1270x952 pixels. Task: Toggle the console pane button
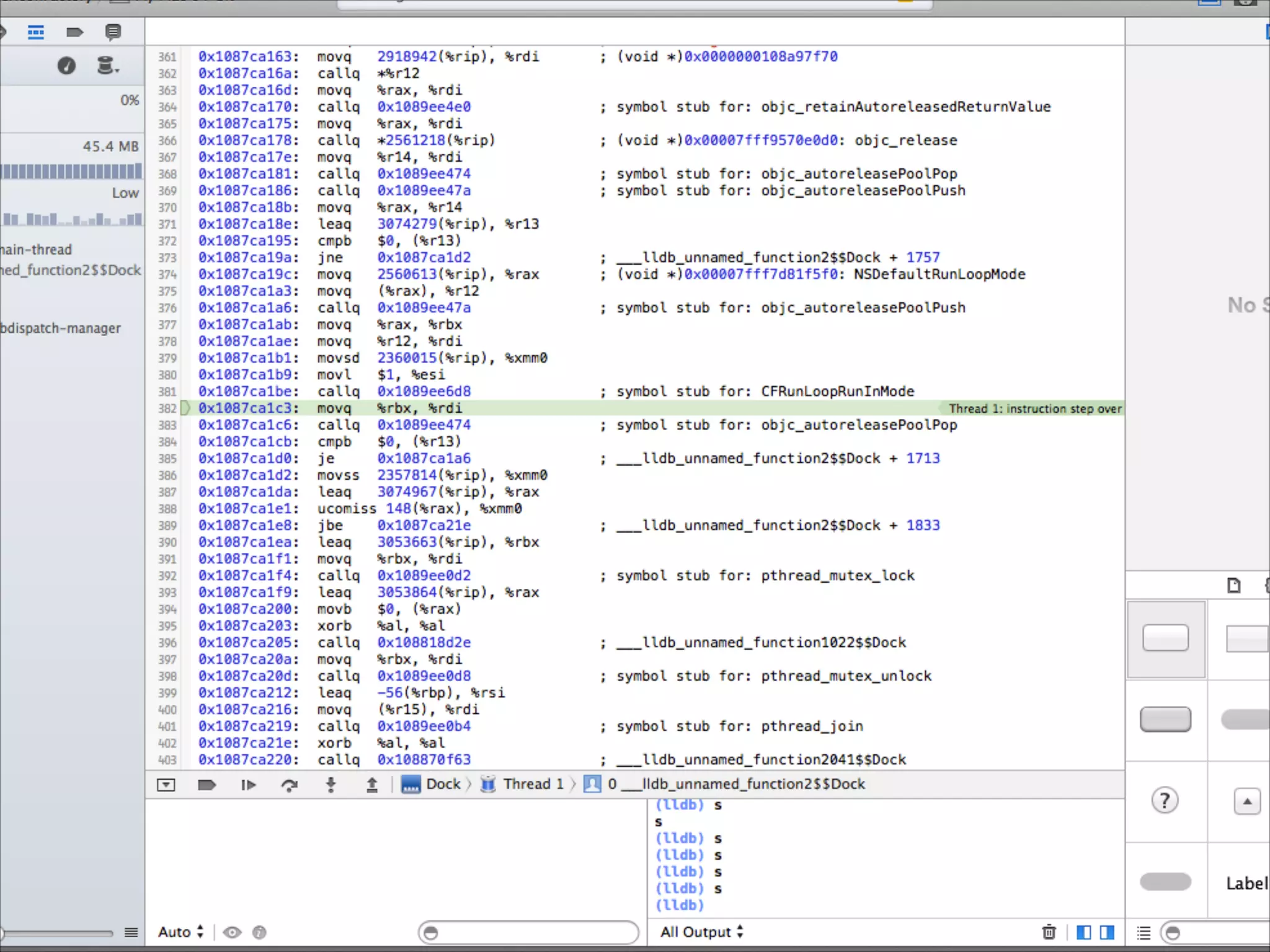coord(1107,932)
